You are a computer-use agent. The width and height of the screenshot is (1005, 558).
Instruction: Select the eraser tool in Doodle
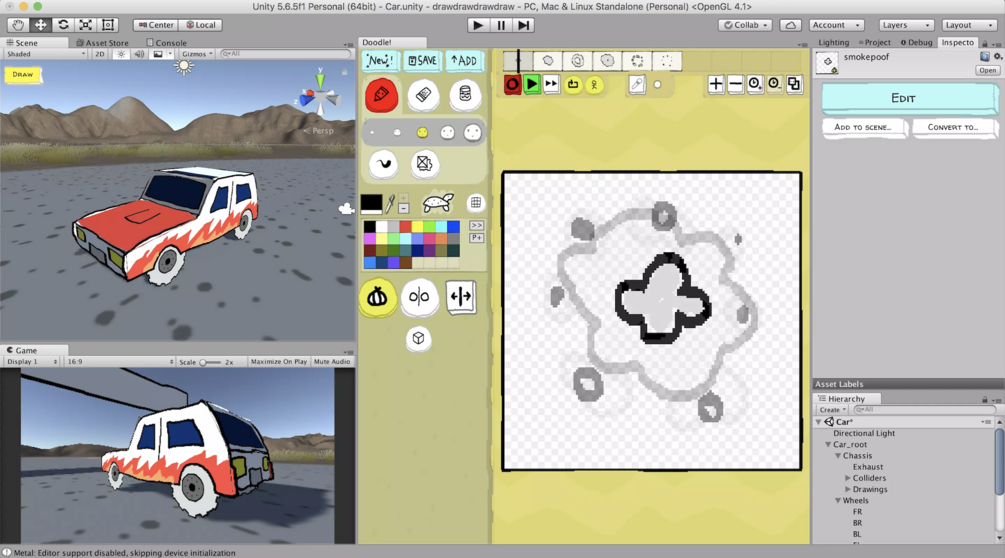coord(423,95)
